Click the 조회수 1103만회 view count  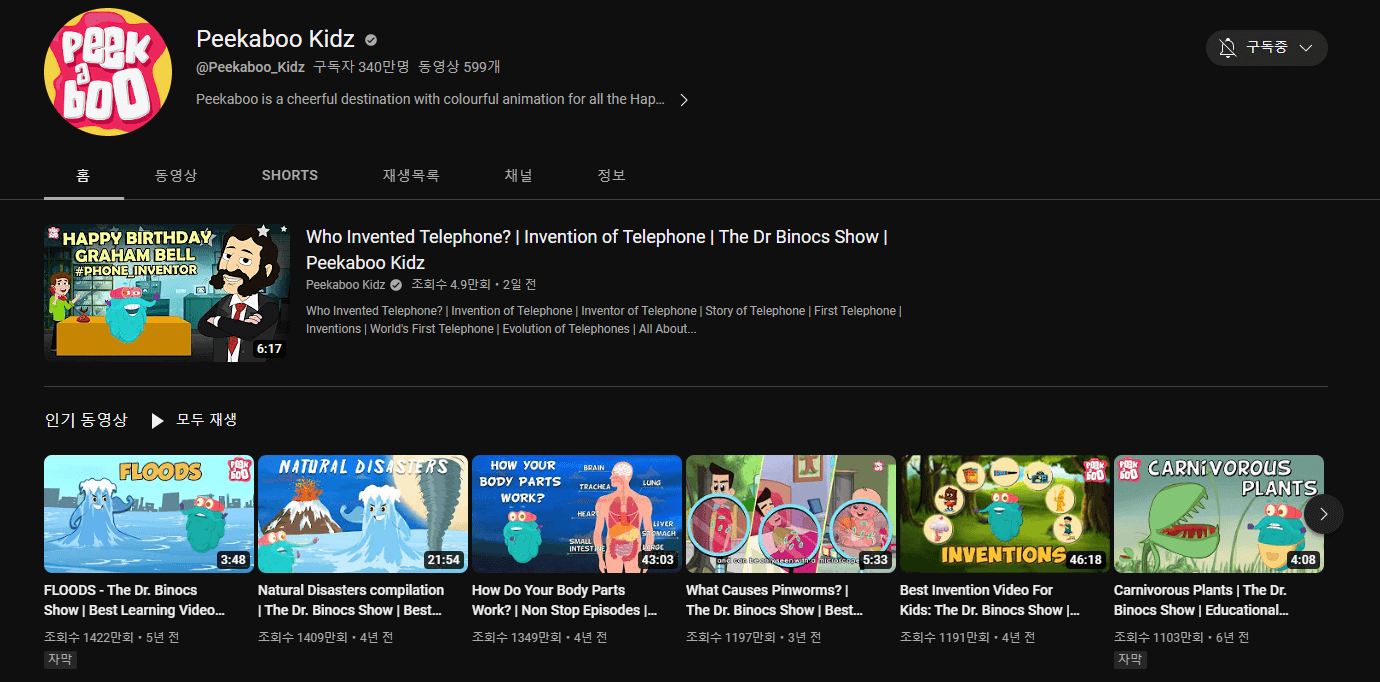(x=1159, y=637)
